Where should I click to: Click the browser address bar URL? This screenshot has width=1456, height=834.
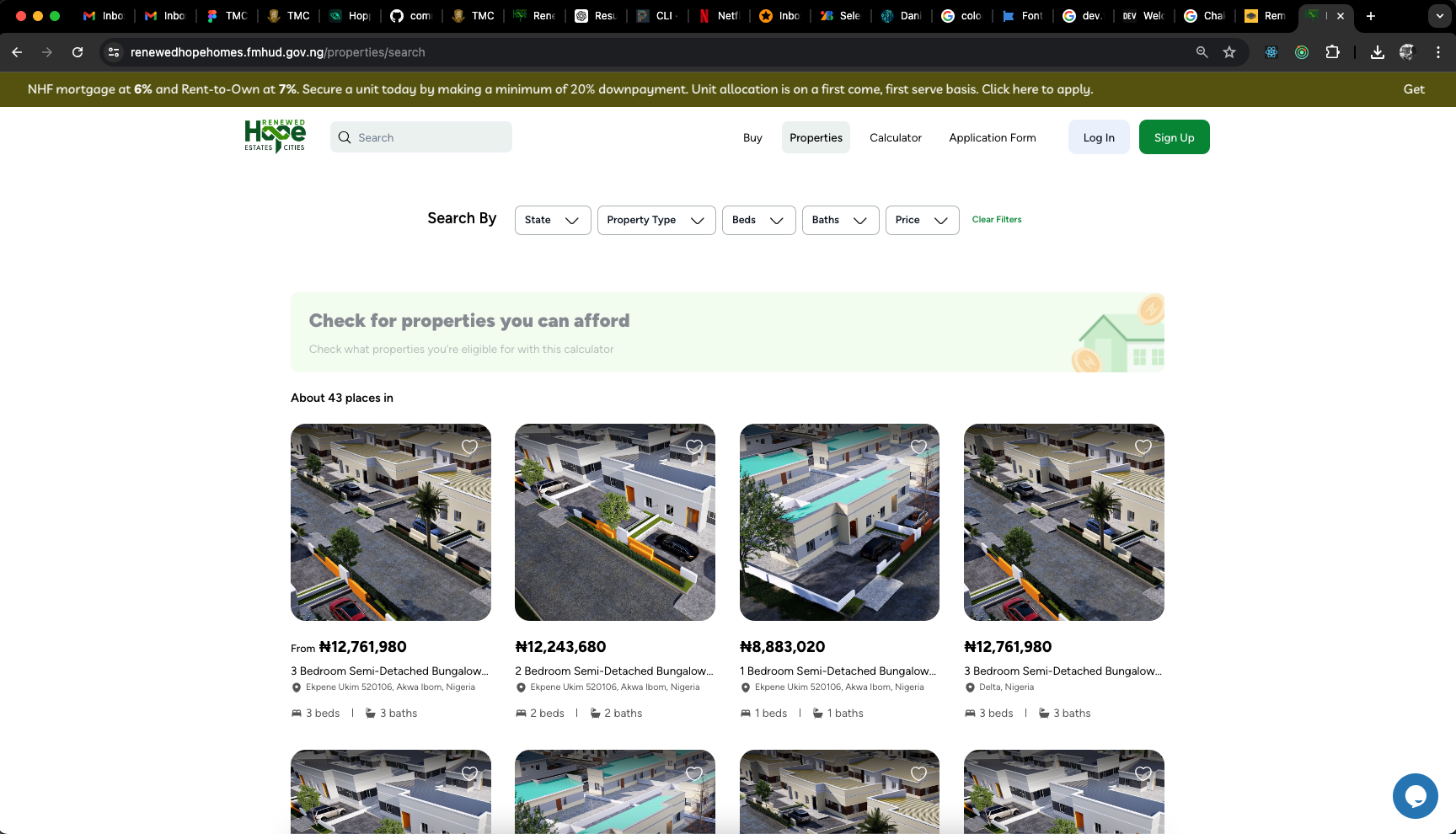[277, 52]
